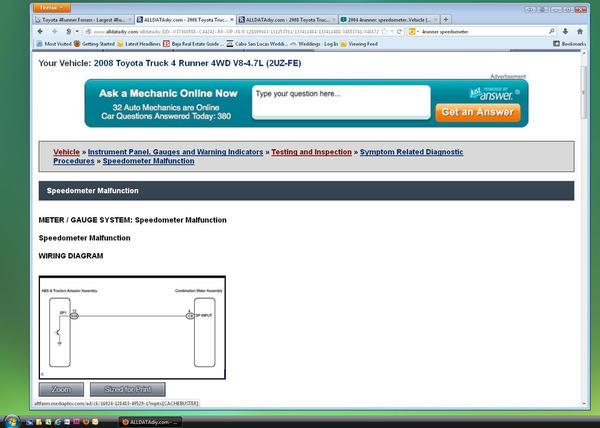The image size is (600, 428).
Task: Click the Speedometer Malfunction header bar
Action: click(306, 190)
